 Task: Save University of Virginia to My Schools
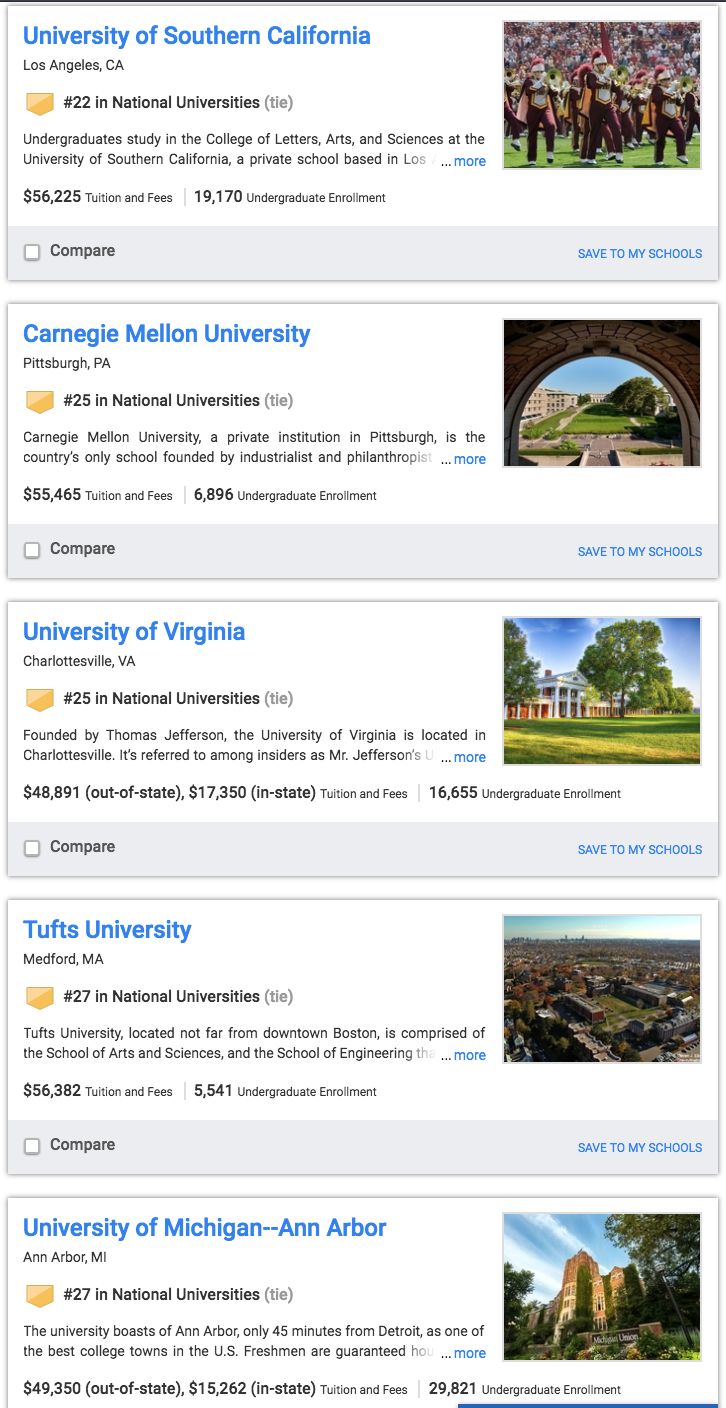[x=640, y=850]
